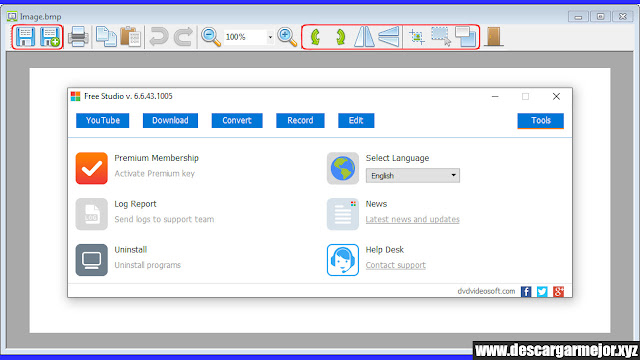Viewport: 640px width, 360px height.
Task: Click the Premium Membership checkmark icon
Action: 91,168
